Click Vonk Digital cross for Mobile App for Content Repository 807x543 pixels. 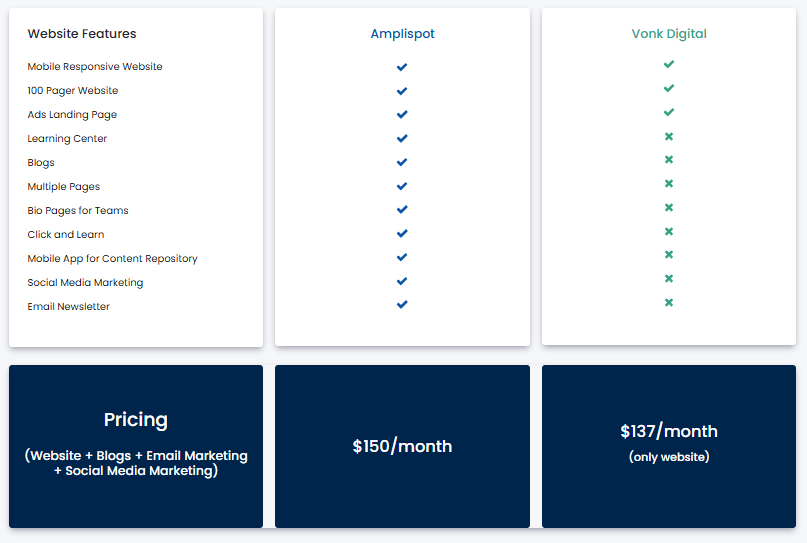(x=669, y=255)
